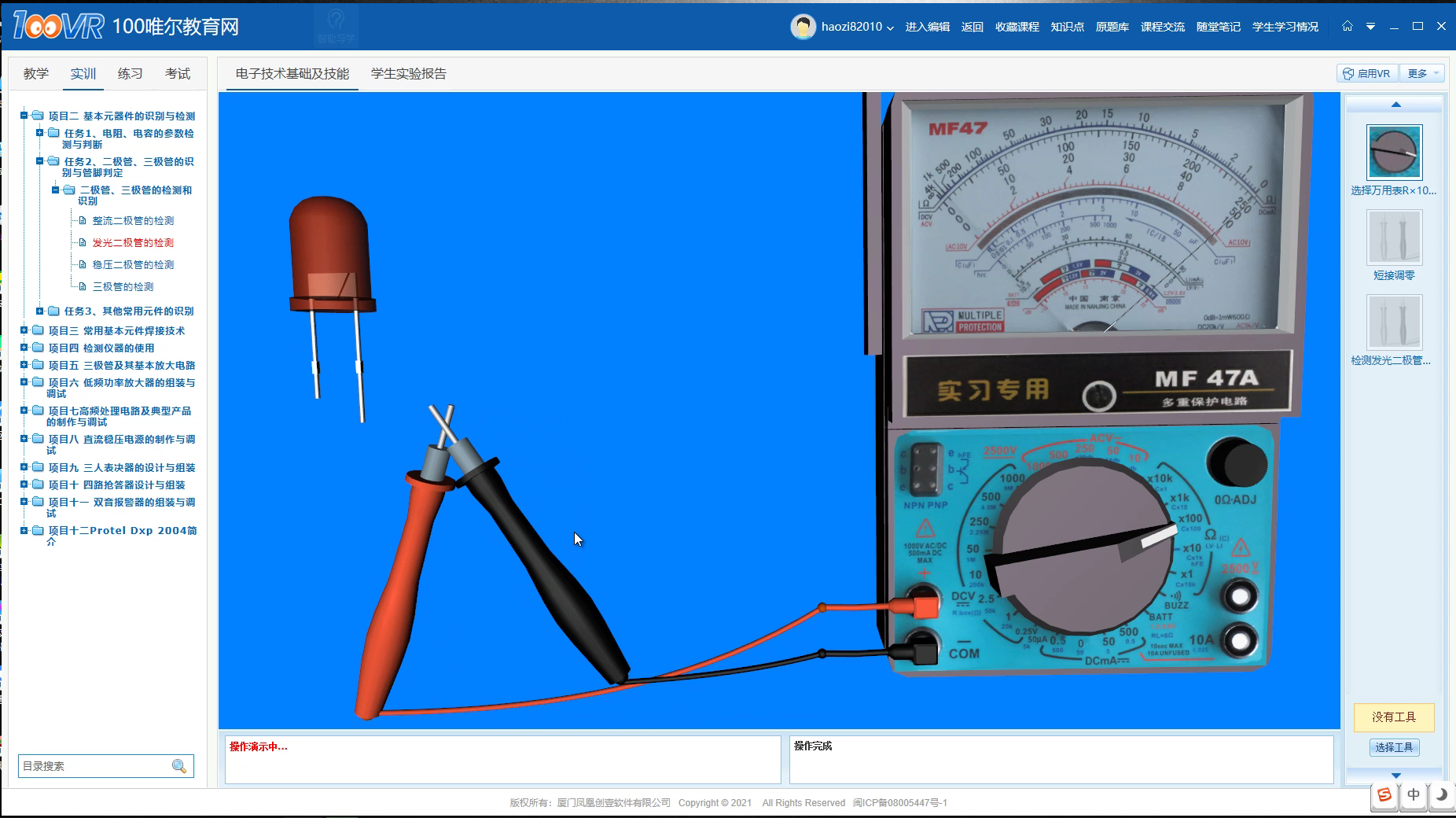Click the user avatar icon

pyautogui.click(x=803, y=27)
